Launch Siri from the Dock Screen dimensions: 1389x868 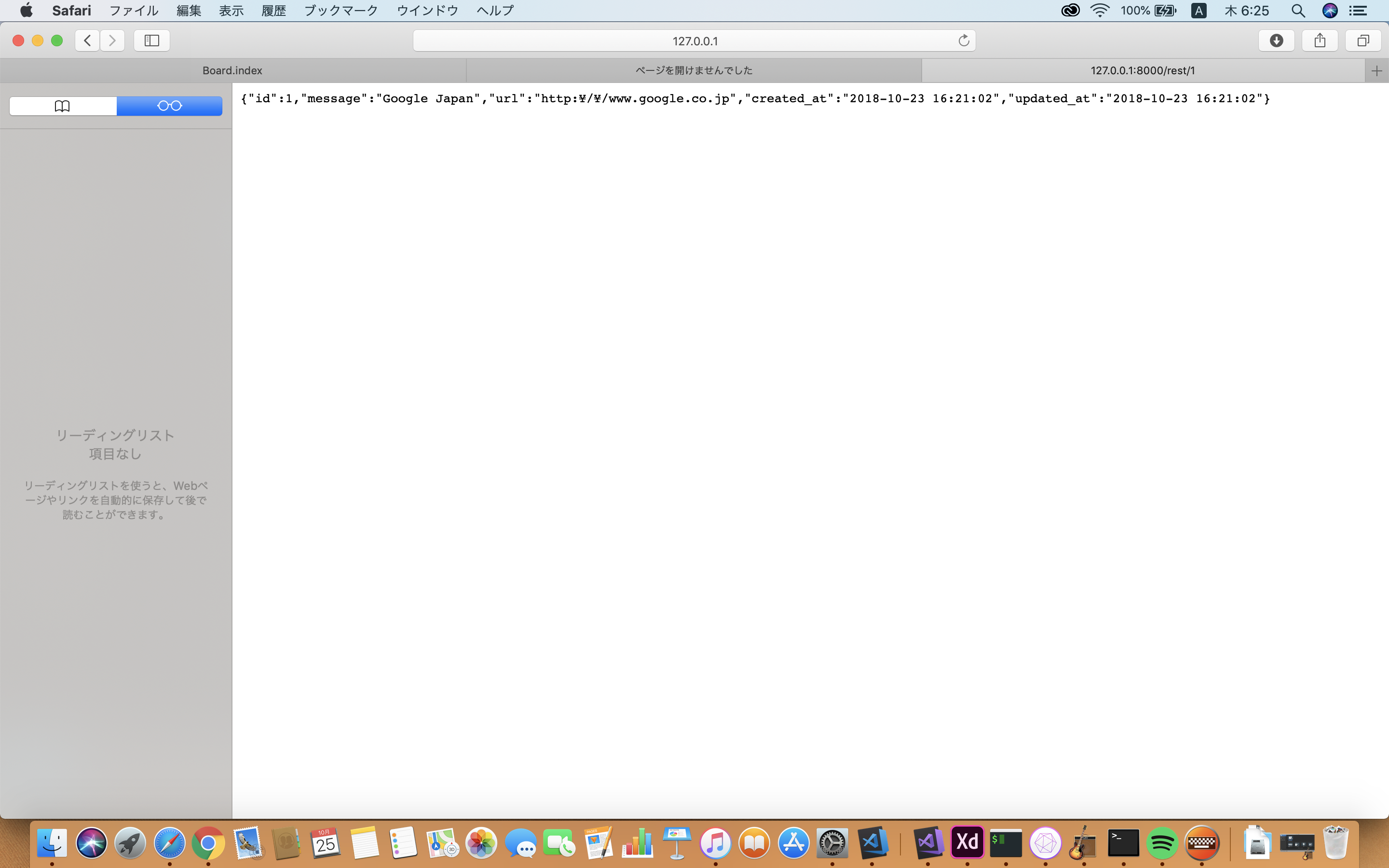[91, 843]
